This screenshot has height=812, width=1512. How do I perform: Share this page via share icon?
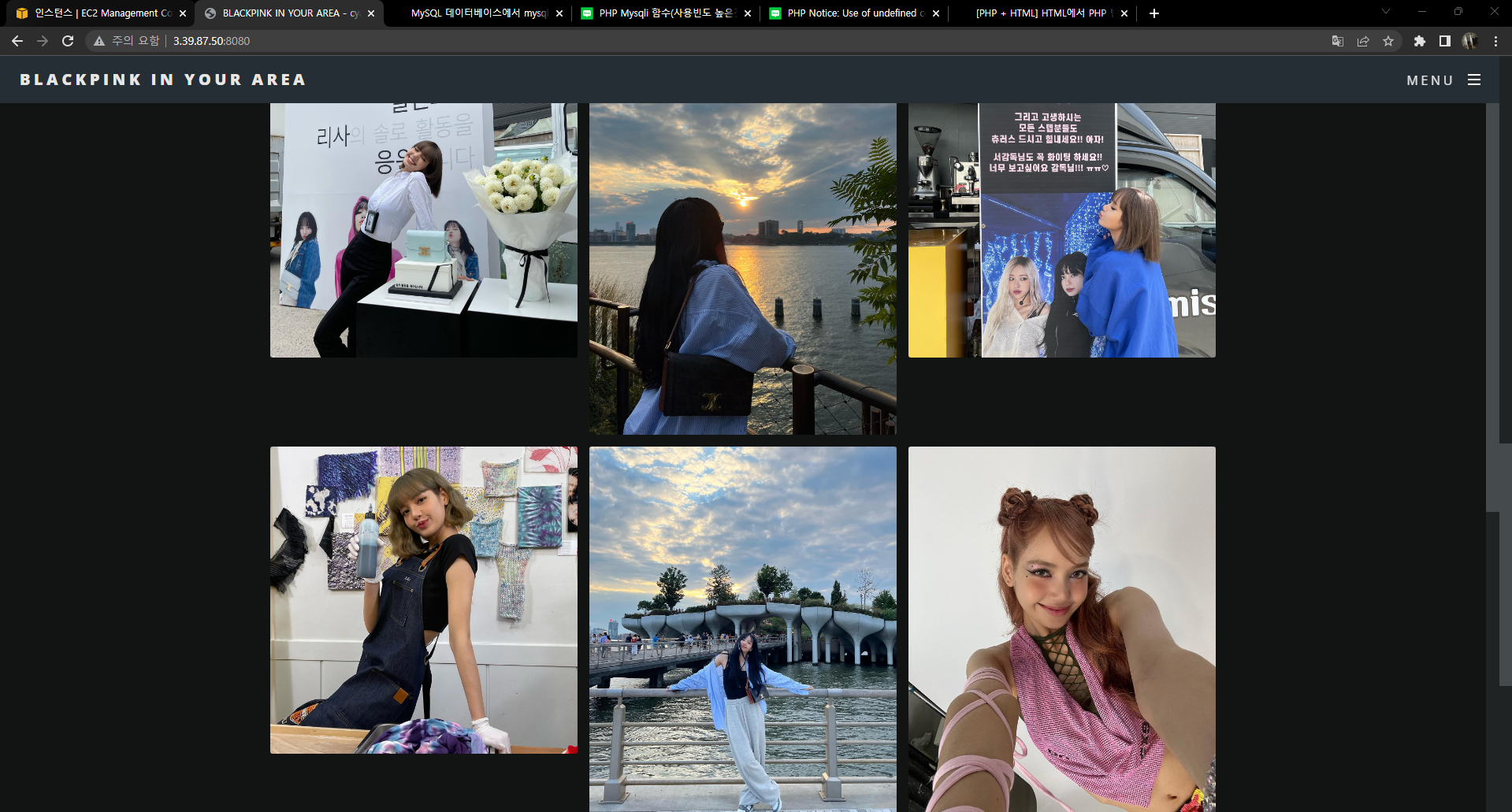(x=1363, y=41)
